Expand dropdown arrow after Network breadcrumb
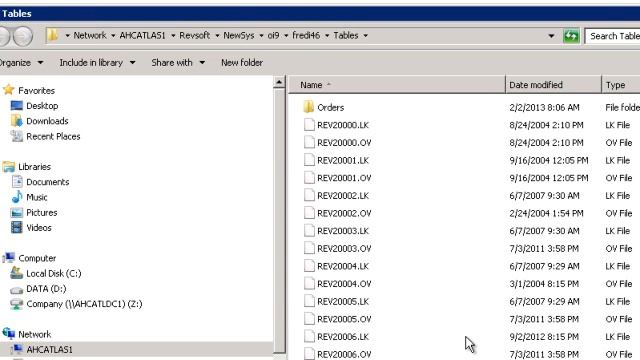Viewport: 640px width, 360px height. point(113,36)
